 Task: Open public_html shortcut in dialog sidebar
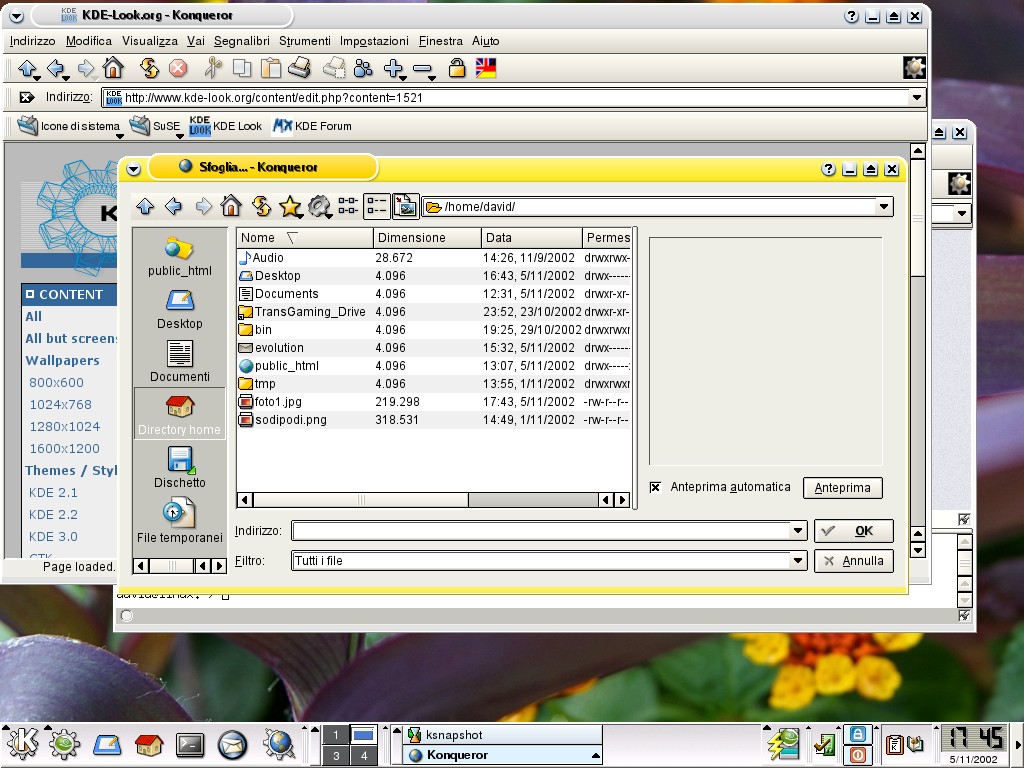coord(180,257)
